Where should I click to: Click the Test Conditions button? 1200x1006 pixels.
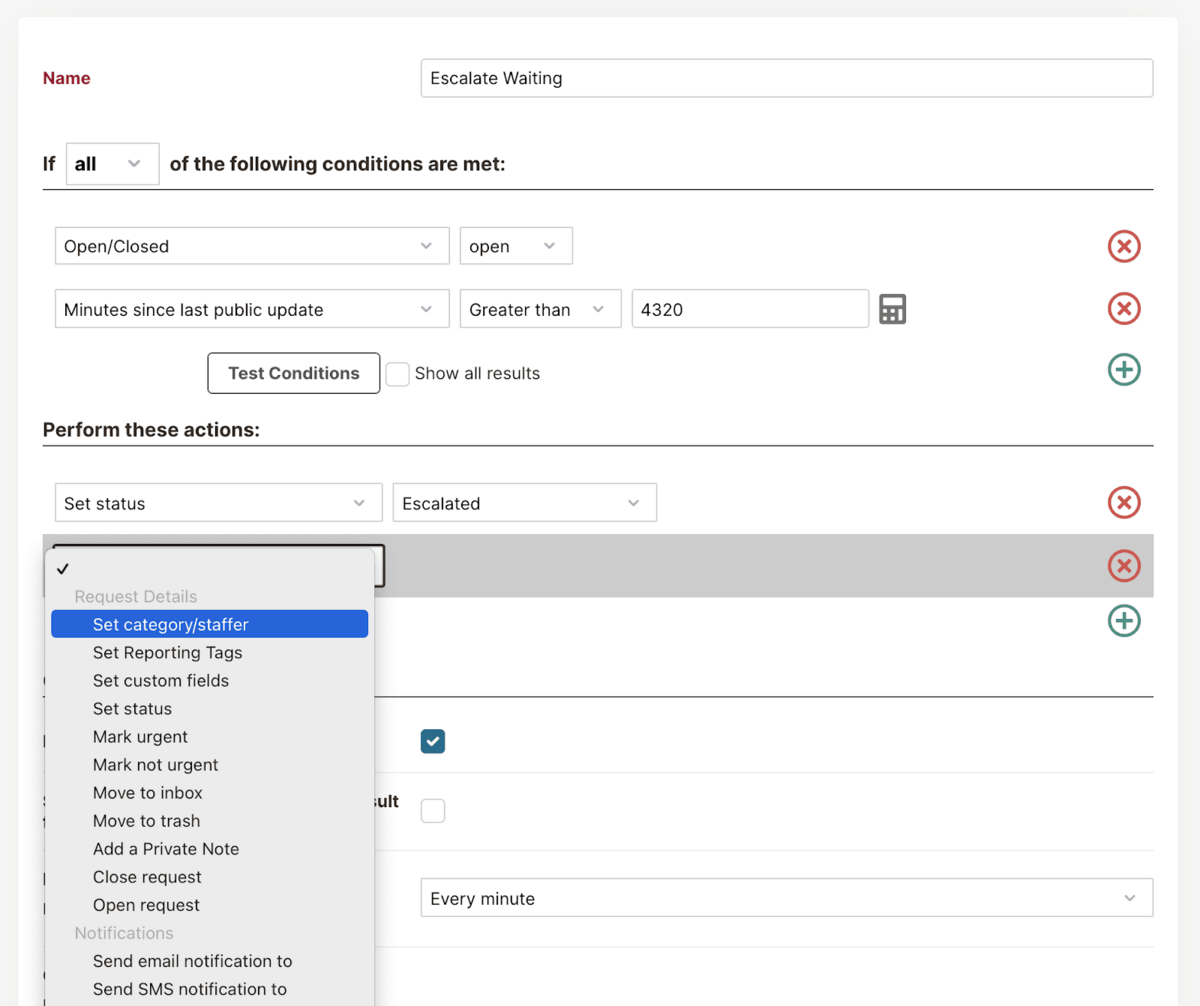[293, 373]
